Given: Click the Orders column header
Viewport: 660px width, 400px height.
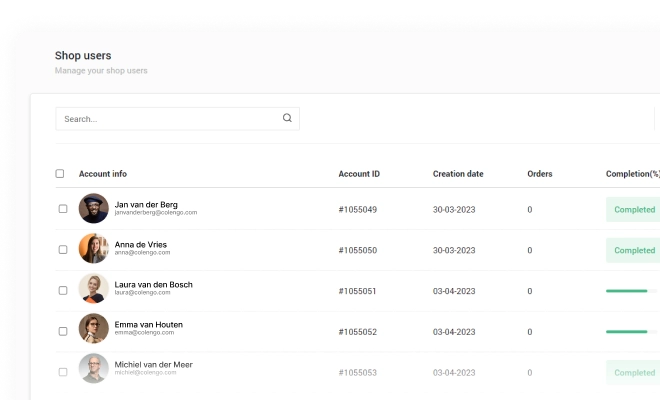Looking at the screenshot, I should [x=540, y=174].
